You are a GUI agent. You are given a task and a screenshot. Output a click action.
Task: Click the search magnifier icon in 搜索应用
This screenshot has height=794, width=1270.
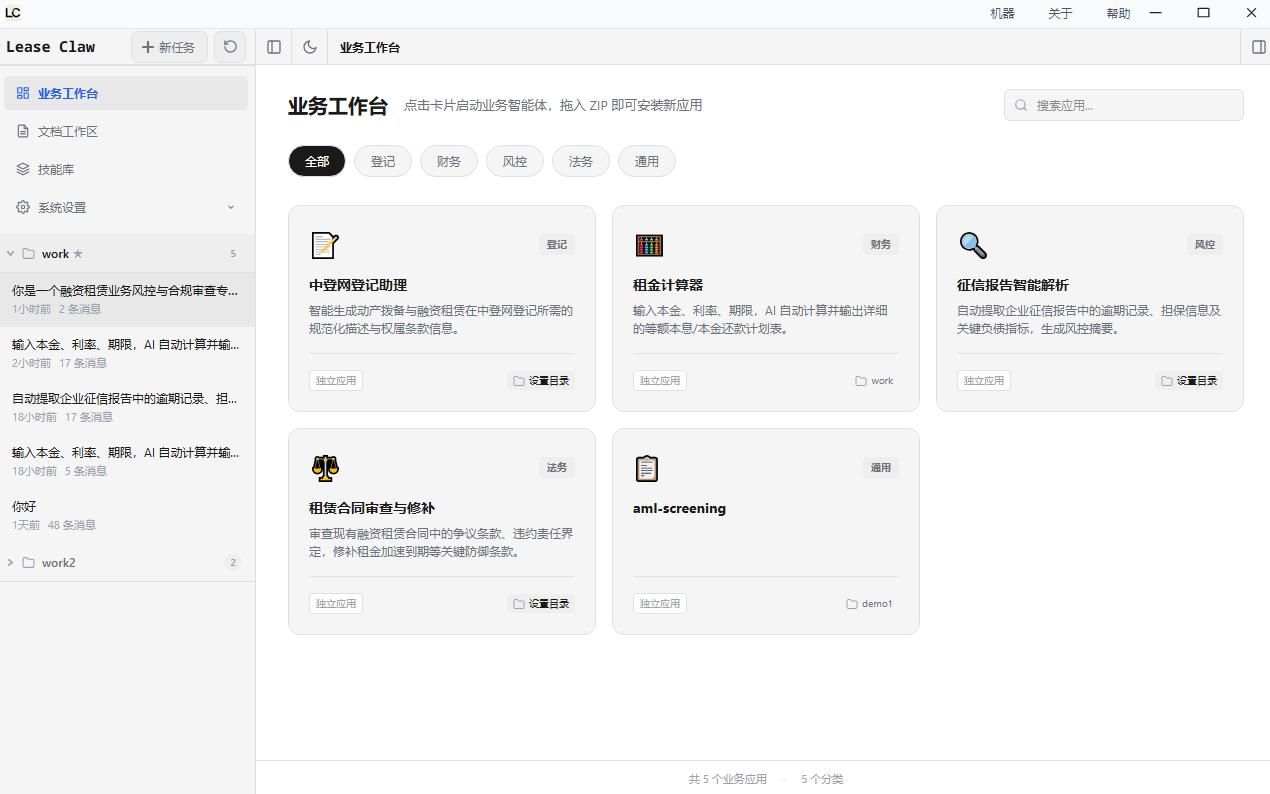[x=1021, y=105]
